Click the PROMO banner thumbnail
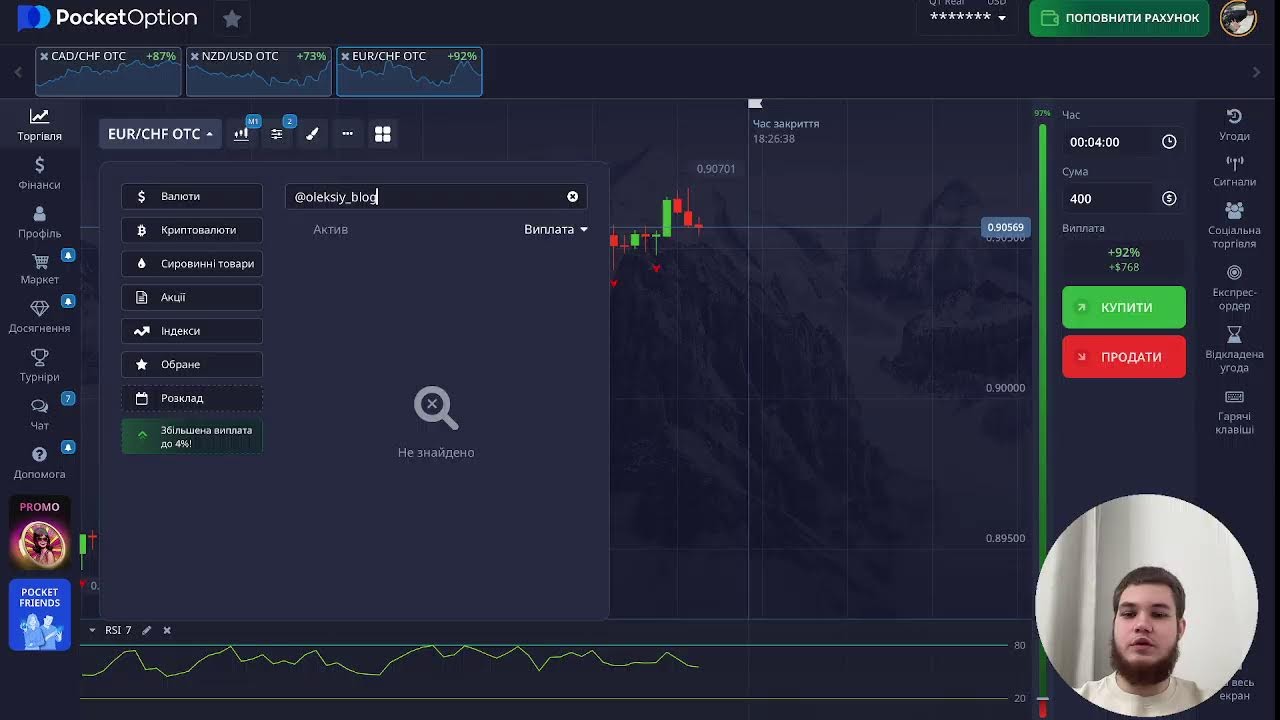 (40, 533)
